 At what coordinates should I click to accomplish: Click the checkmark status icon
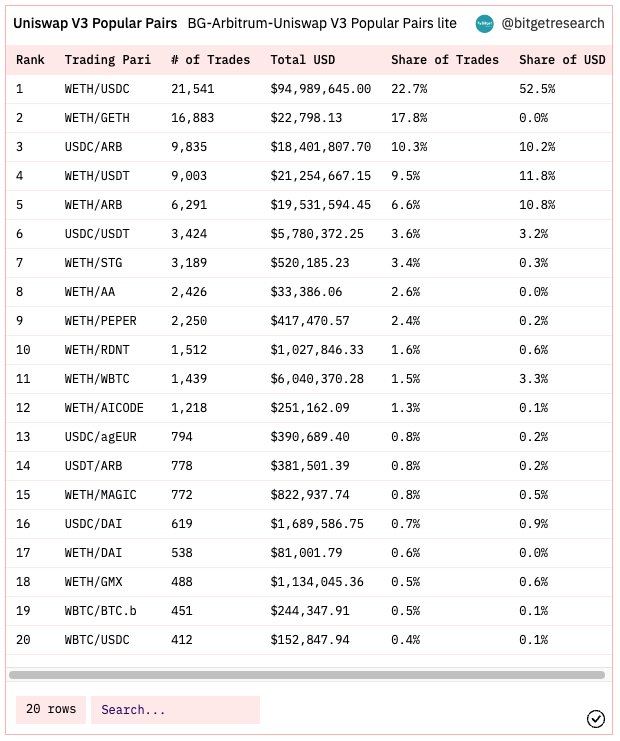click(595, 719)
